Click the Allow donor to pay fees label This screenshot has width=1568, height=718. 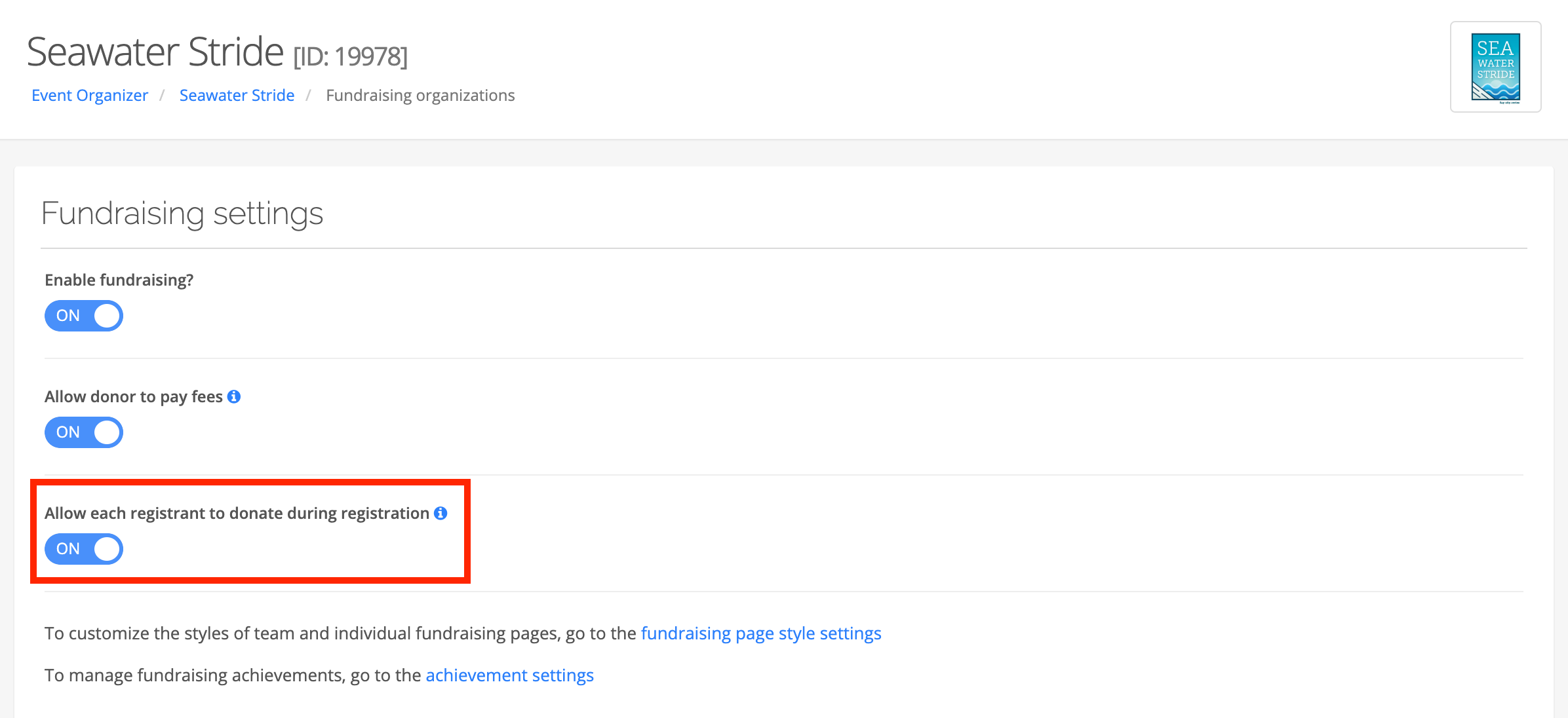coord(134,397)
